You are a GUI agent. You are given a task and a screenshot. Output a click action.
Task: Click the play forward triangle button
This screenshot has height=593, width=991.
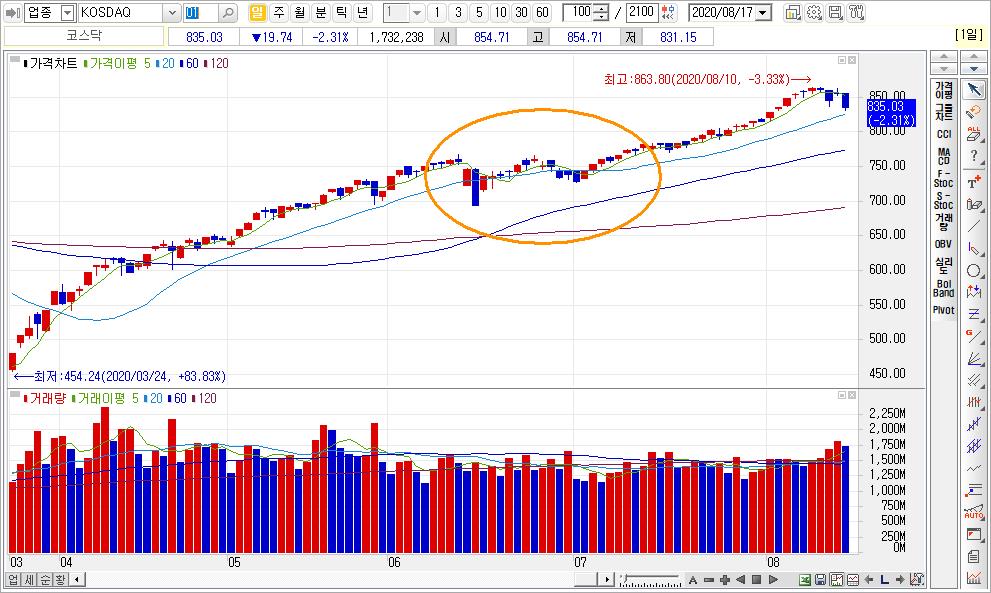click(x=774, y=580)
